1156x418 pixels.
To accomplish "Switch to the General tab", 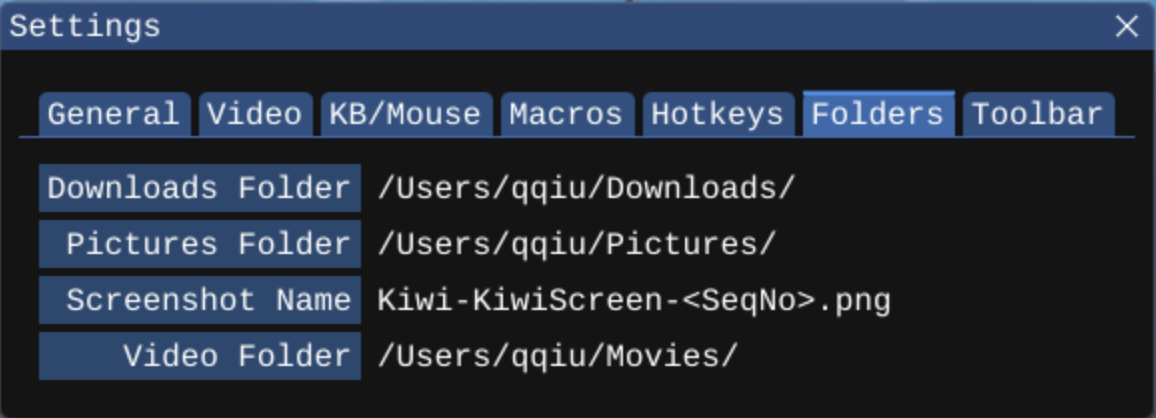I will 114,114.
